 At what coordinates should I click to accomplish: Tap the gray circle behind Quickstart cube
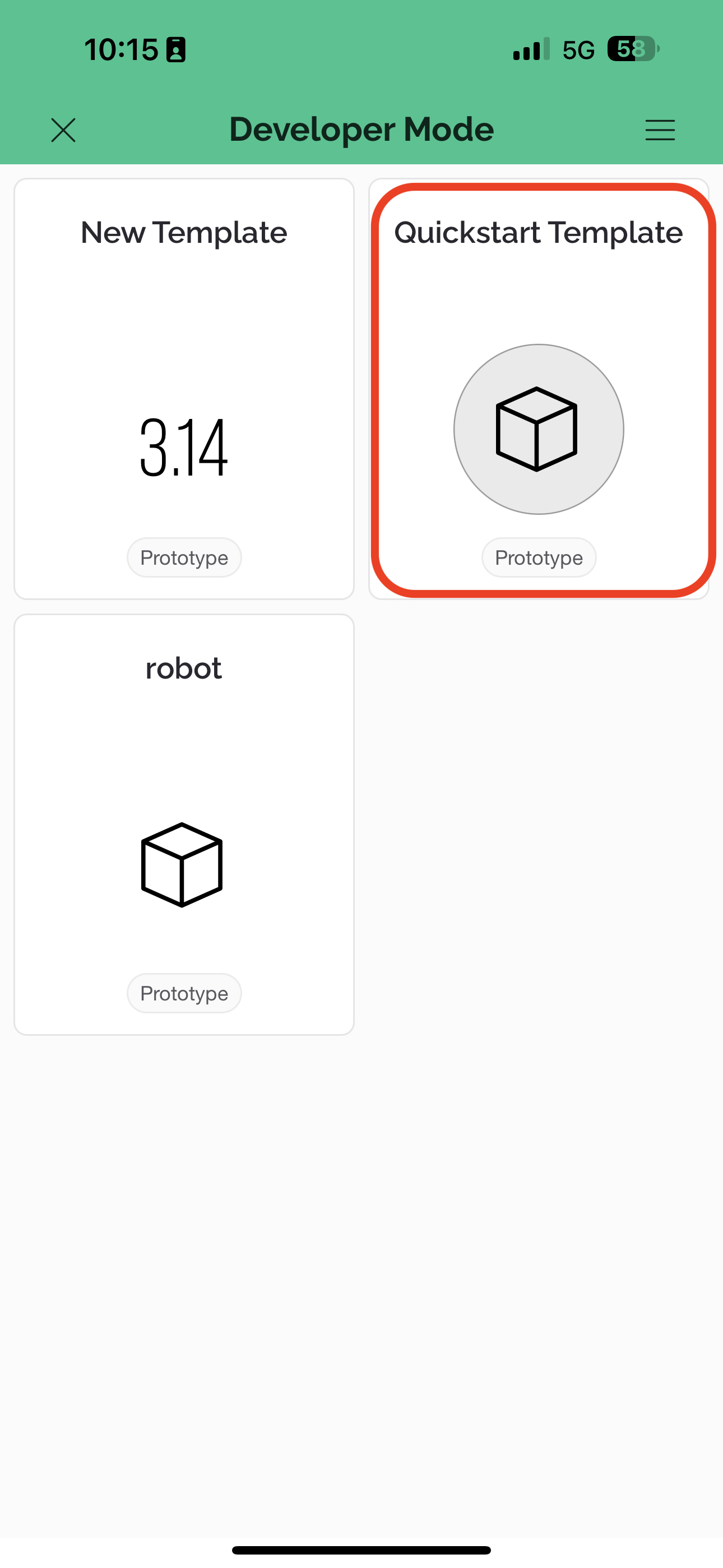539,429
